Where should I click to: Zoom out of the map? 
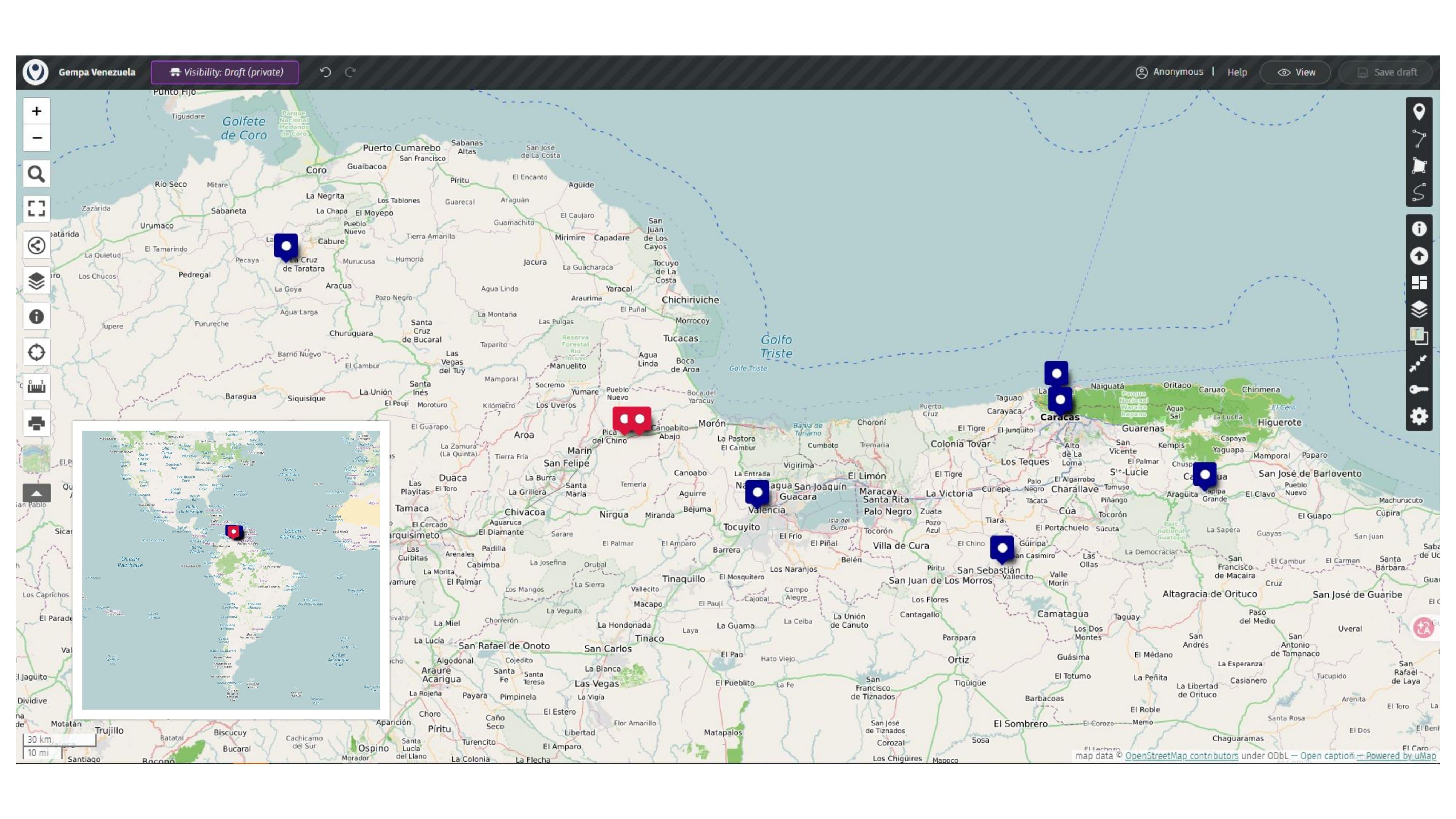click(36, 137)
